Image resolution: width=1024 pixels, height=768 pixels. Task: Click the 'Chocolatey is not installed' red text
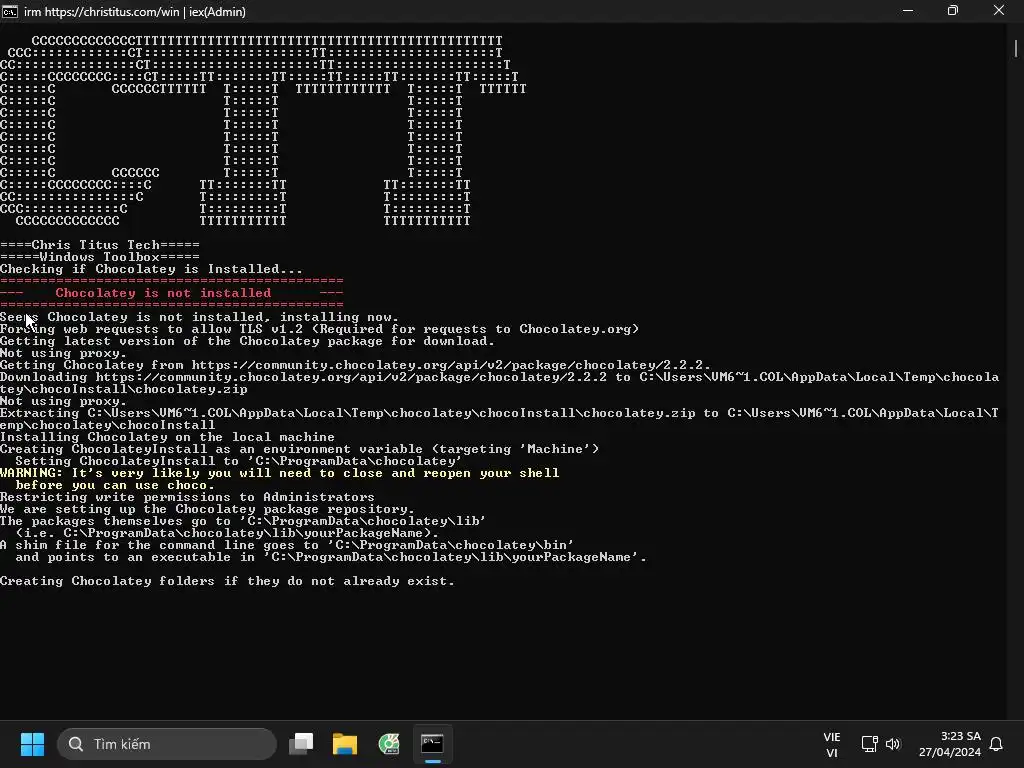click(x=163, y=293)
